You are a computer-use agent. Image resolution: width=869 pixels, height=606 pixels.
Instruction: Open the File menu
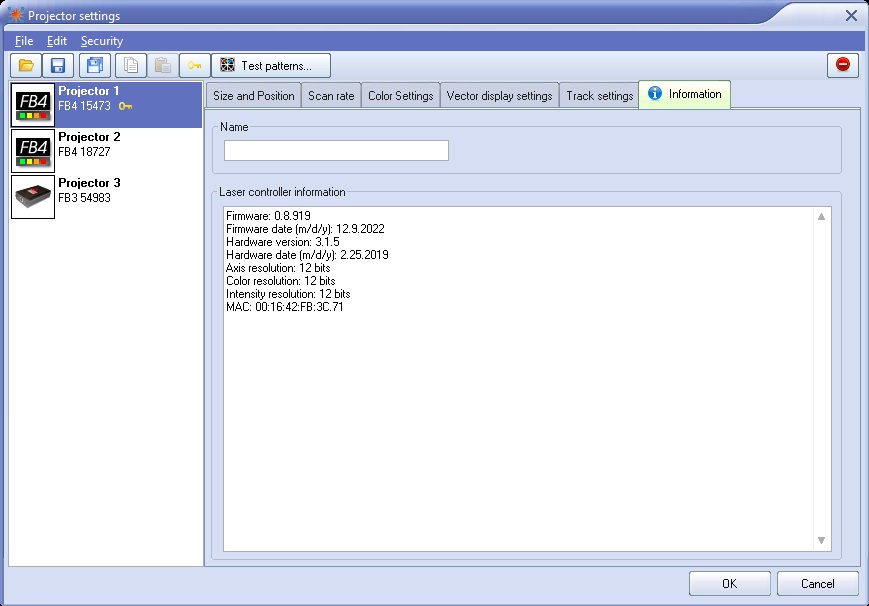[24, 41]
